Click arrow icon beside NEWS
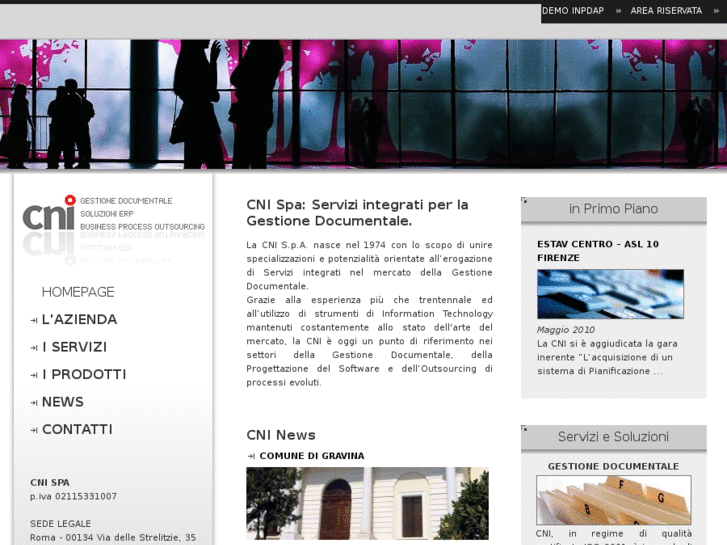 pos(34,403)
